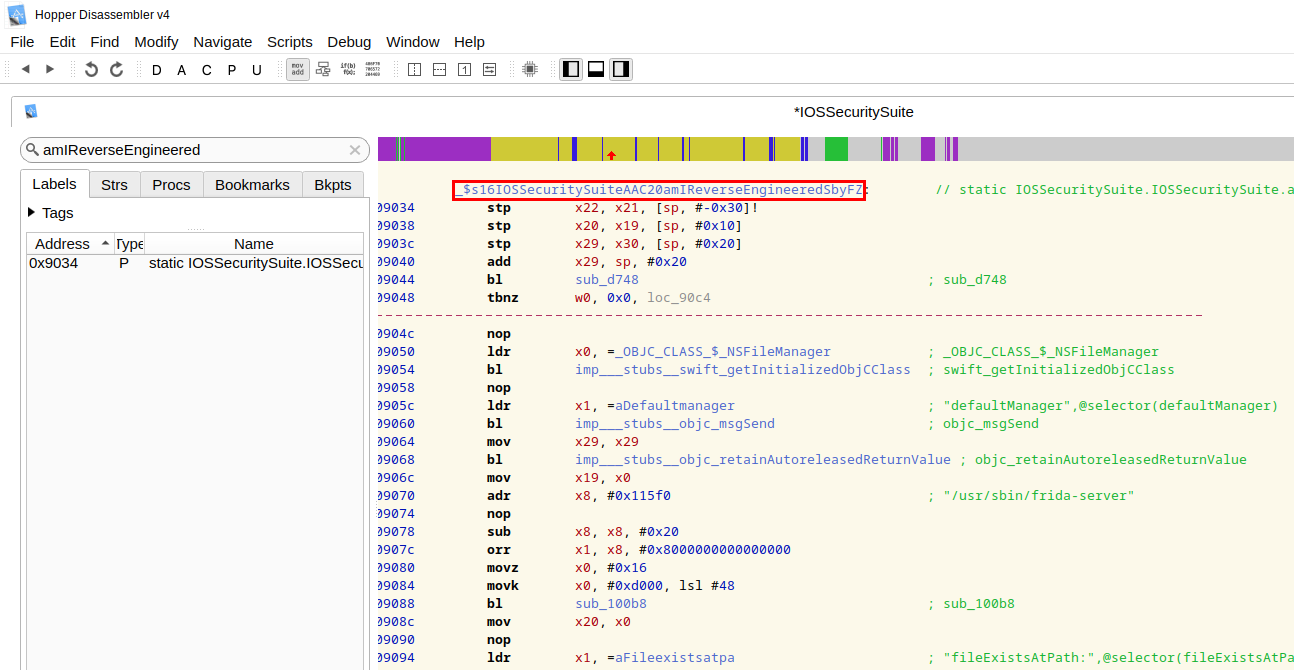The height and width of the screenshot is (670, 1294).
Task: Click the horizontal dashed-line box icon
Action: point(439,69)
